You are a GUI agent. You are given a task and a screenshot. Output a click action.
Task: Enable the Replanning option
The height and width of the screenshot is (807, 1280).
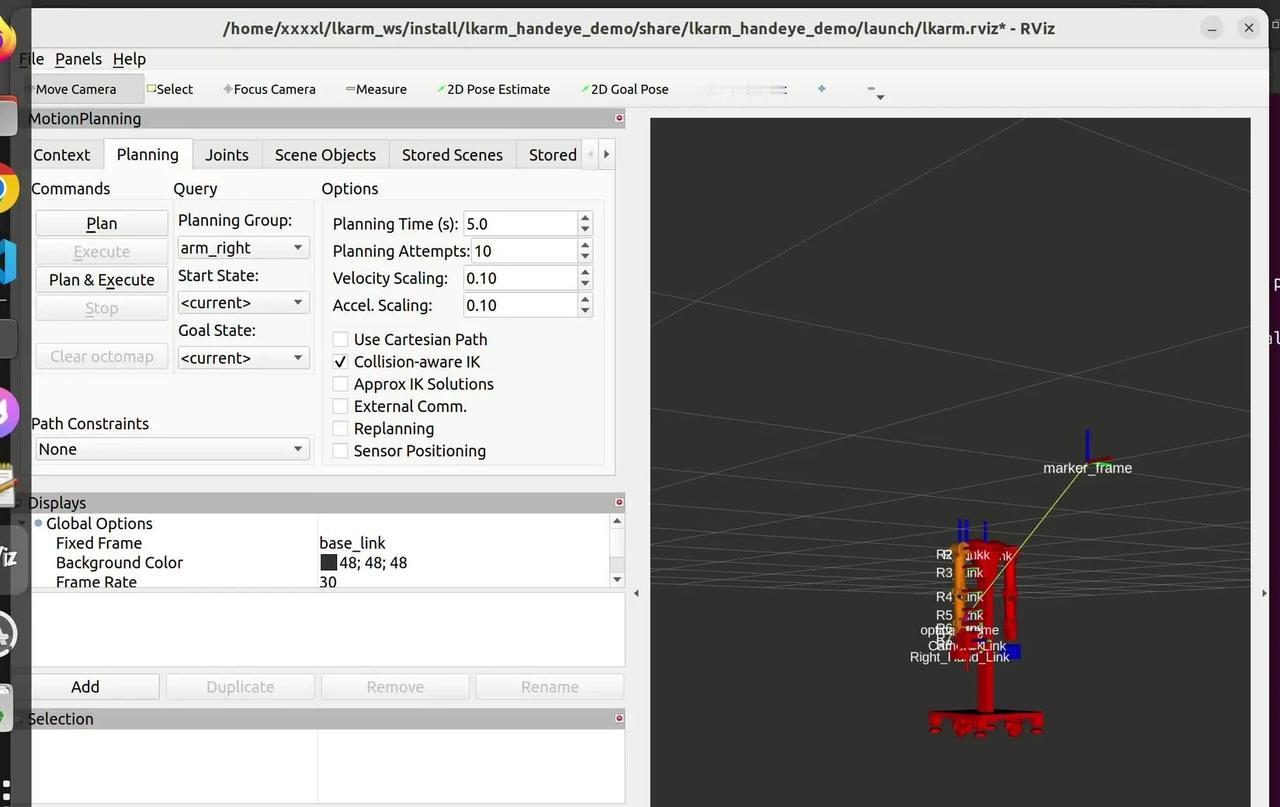tap(341, 429)
